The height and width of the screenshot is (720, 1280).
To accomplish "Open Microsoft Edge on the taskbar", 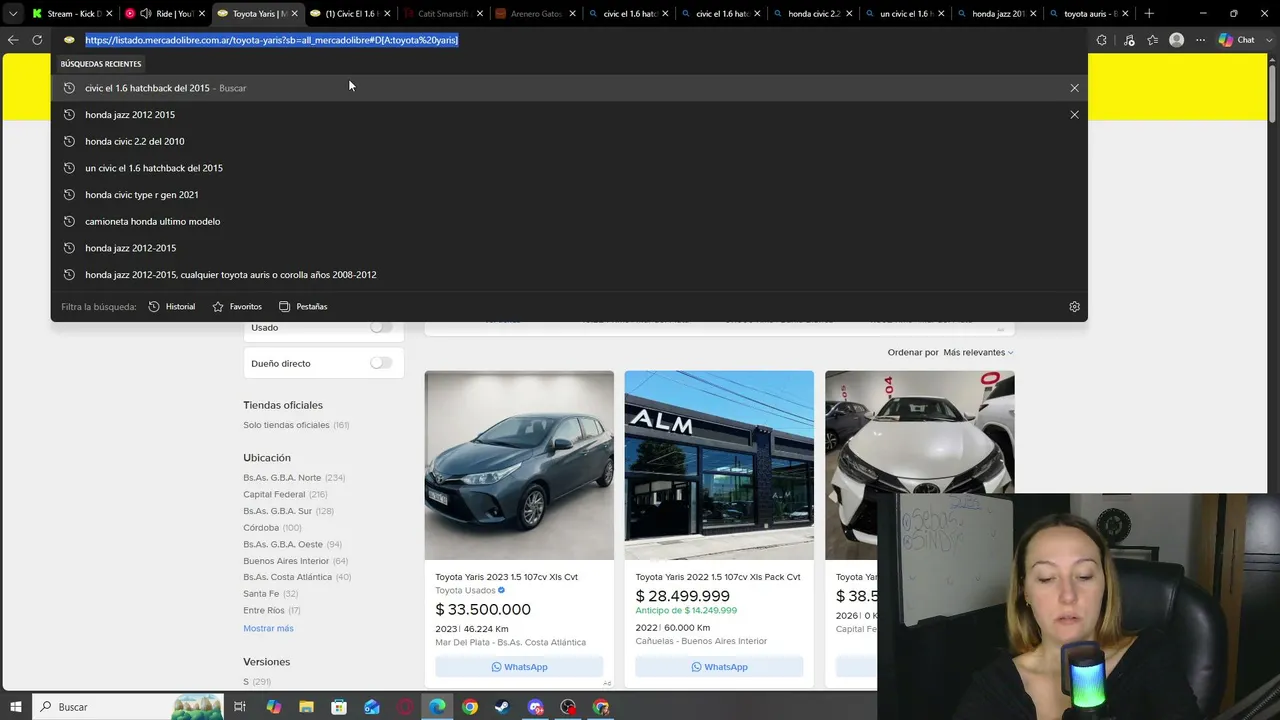I will 437,707.
